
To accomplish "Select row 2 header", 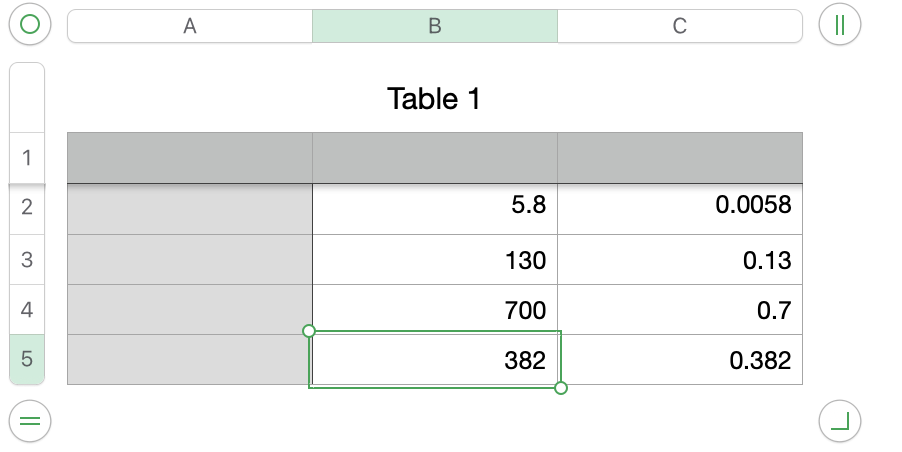I will click(27, 208).
